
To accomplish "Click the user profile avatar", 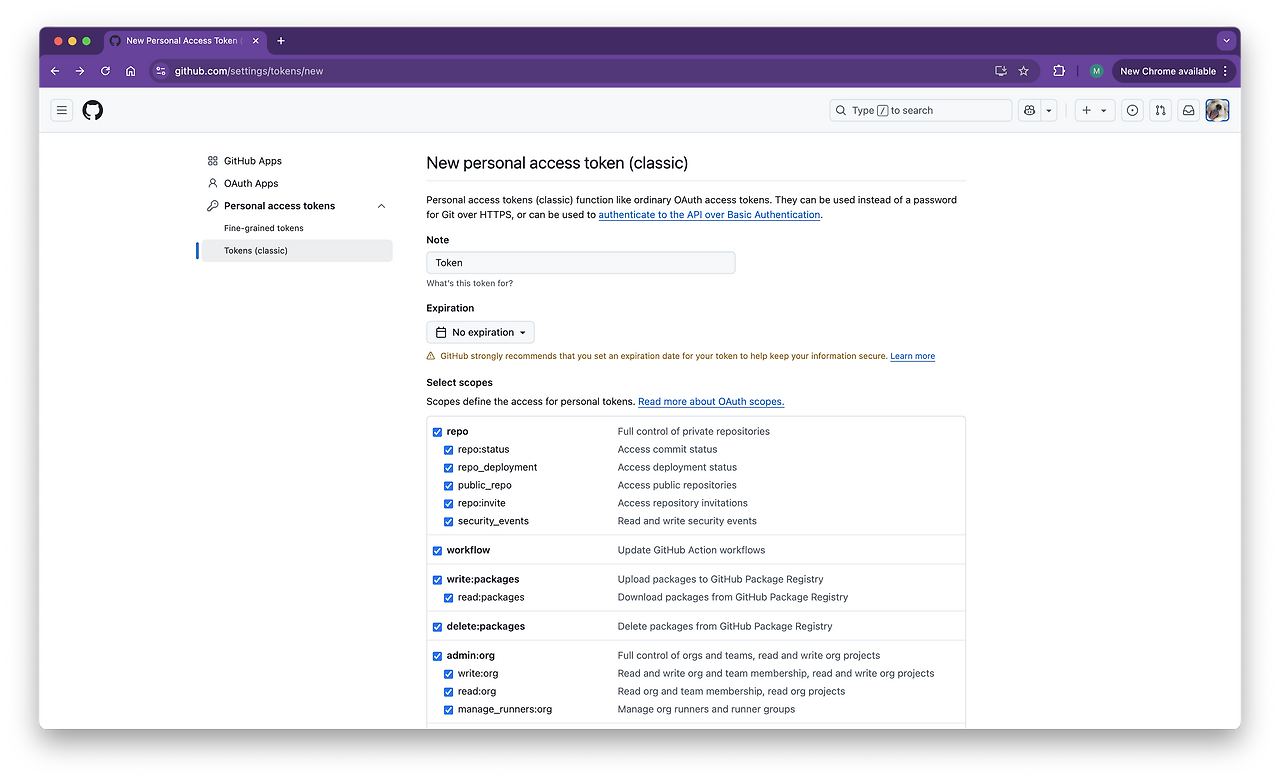I will tap(1217, 111).
